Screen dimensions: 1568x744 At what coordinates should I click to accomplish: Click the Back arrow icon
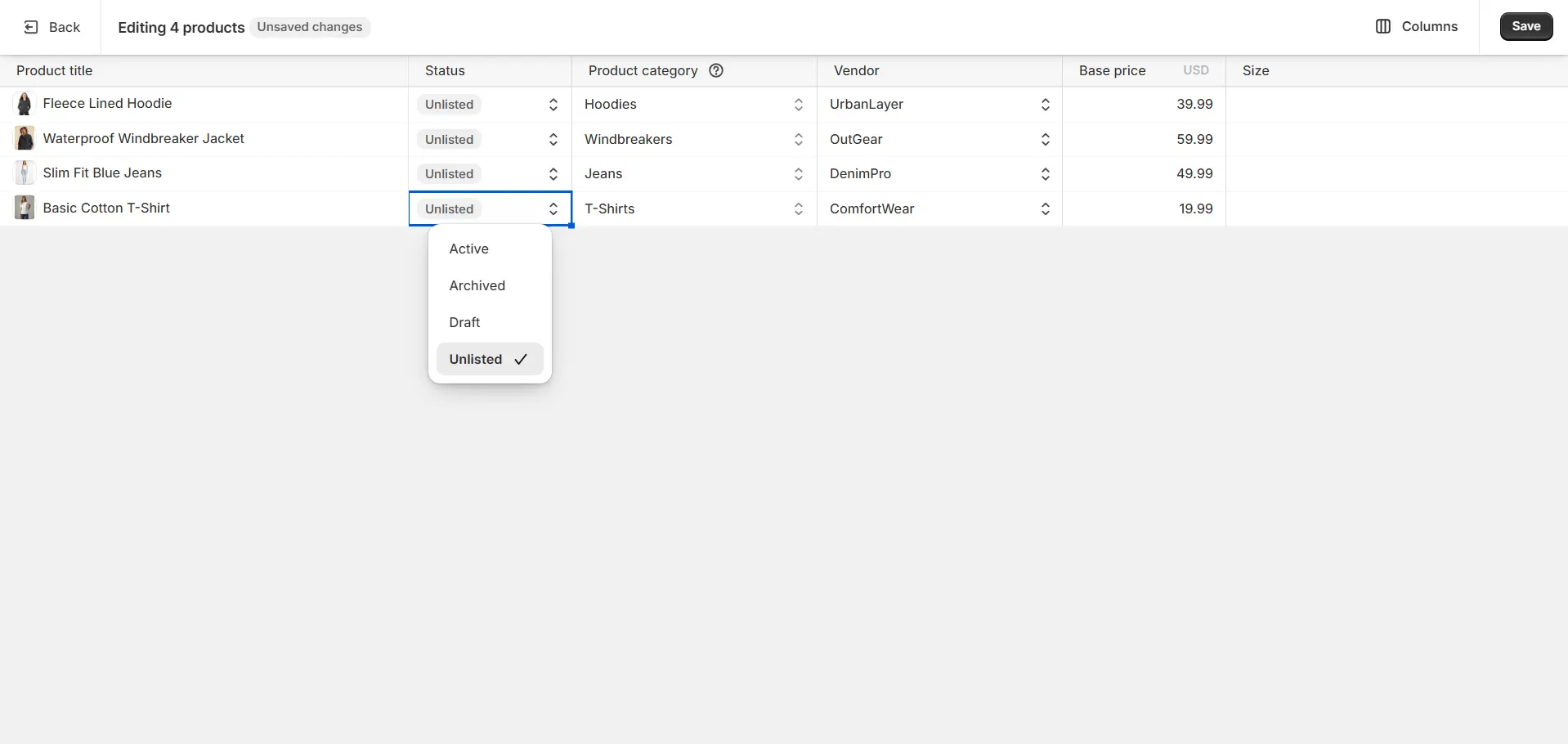pyautogui.click(x=31, y=27)
